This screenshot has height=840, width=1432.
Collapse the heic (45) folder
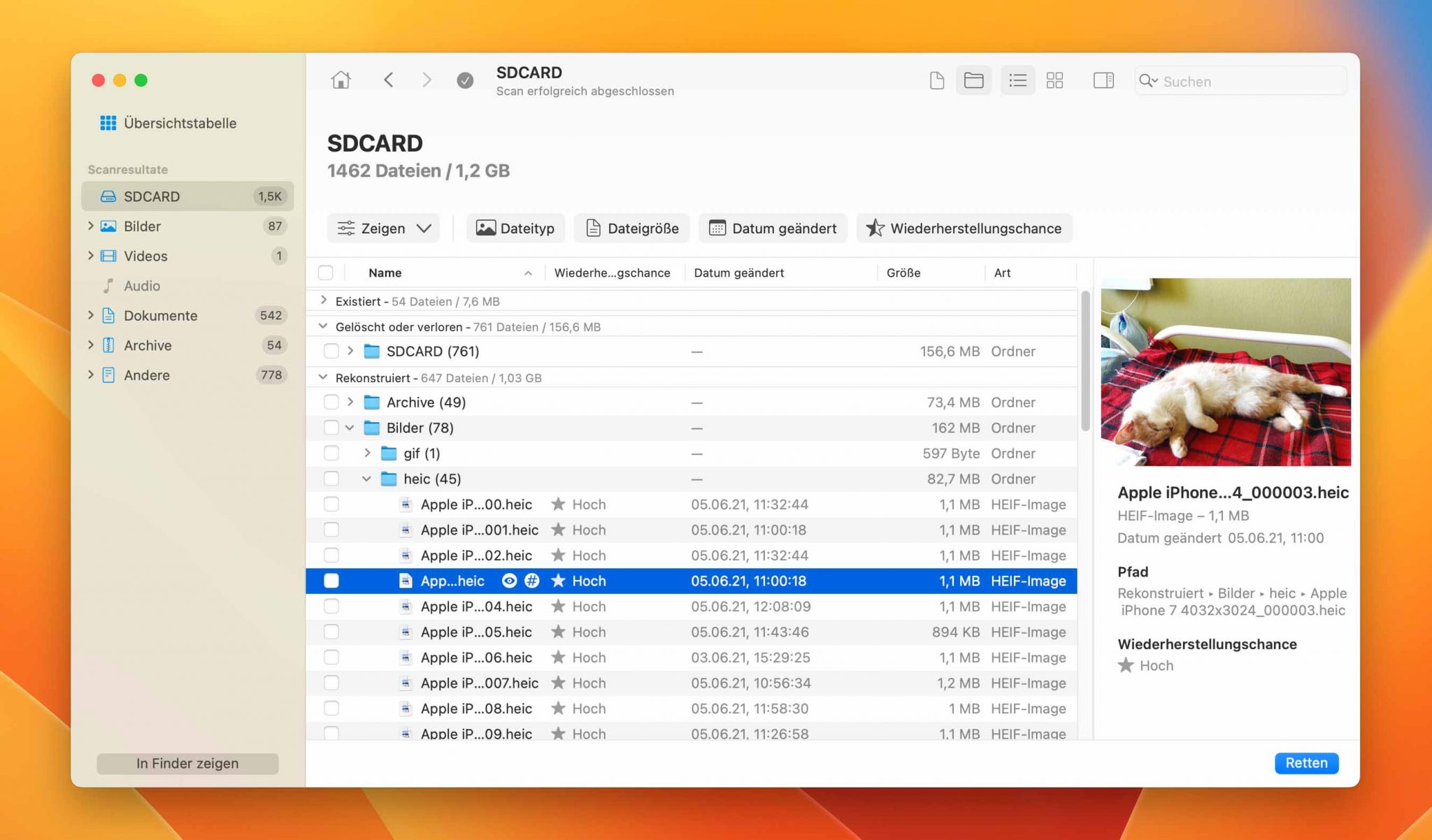[366, 479]
